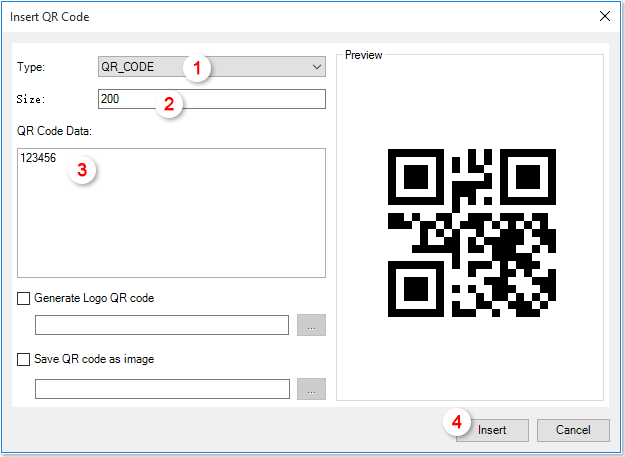Open the Type dropdown showing QR_CODE
625x457 pixels.
[212, 67]
